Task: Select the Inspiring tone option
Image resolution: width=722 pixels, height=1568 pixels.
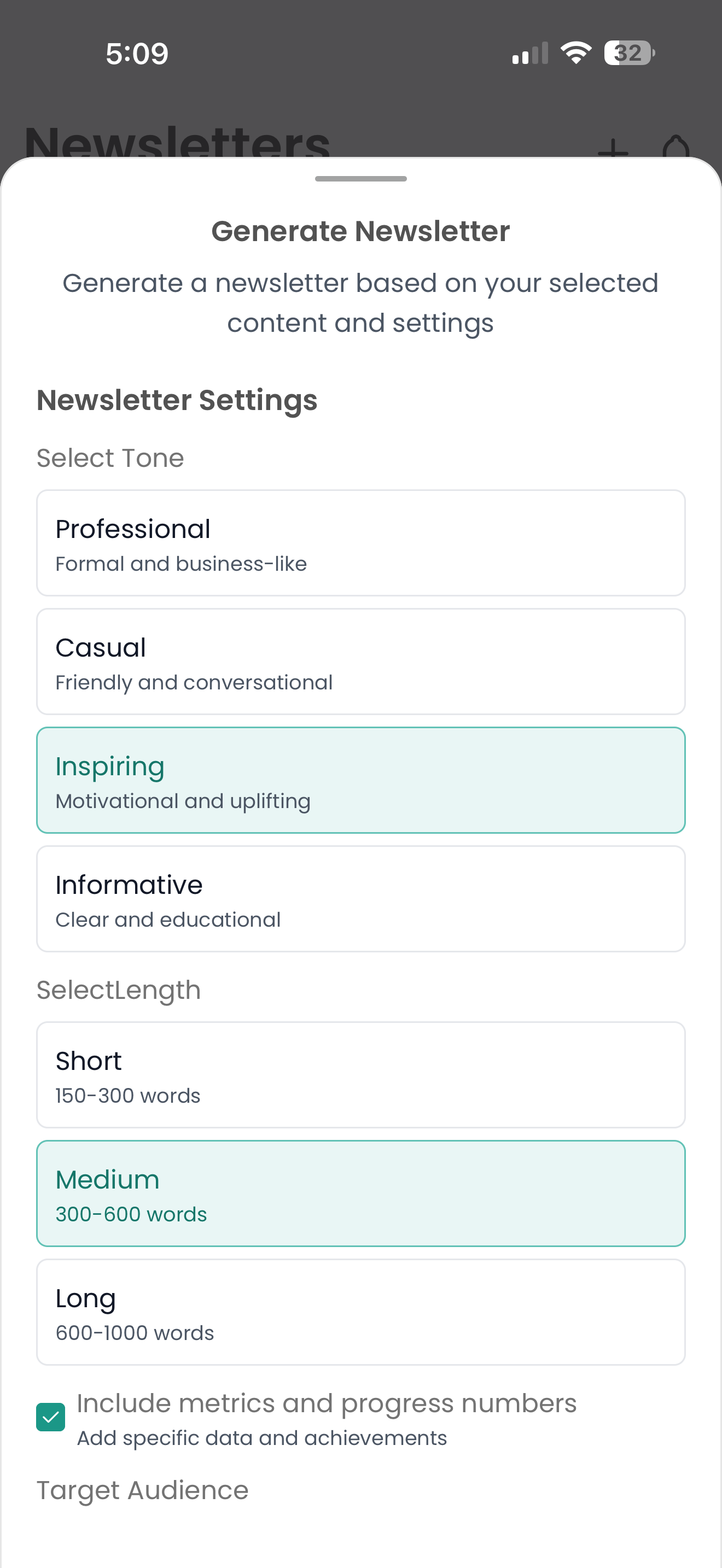Action: pos(361,780)
